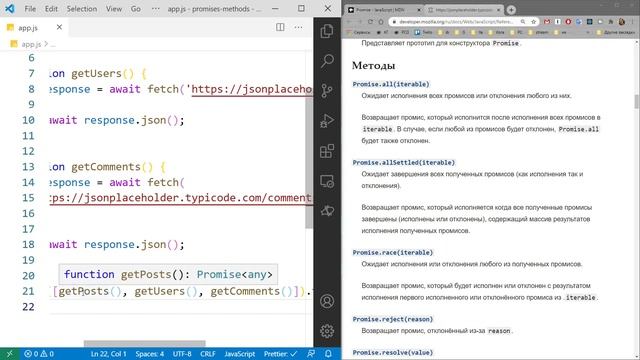This screenshot has width=640, height=360.
Task: Close the jsonplaceholder browser tab
Action: 498,10
